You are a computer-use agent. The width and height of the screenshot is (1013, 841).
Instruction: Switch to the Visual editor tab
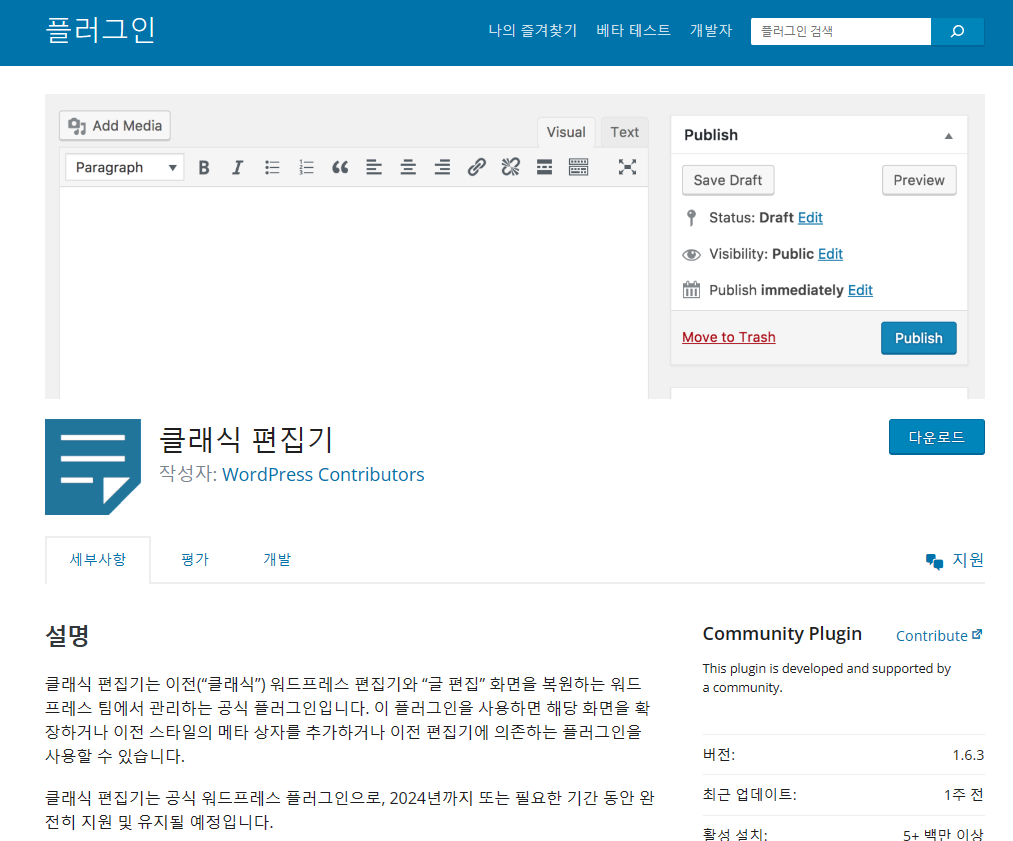pyautogui.click(x=566, y=132)
